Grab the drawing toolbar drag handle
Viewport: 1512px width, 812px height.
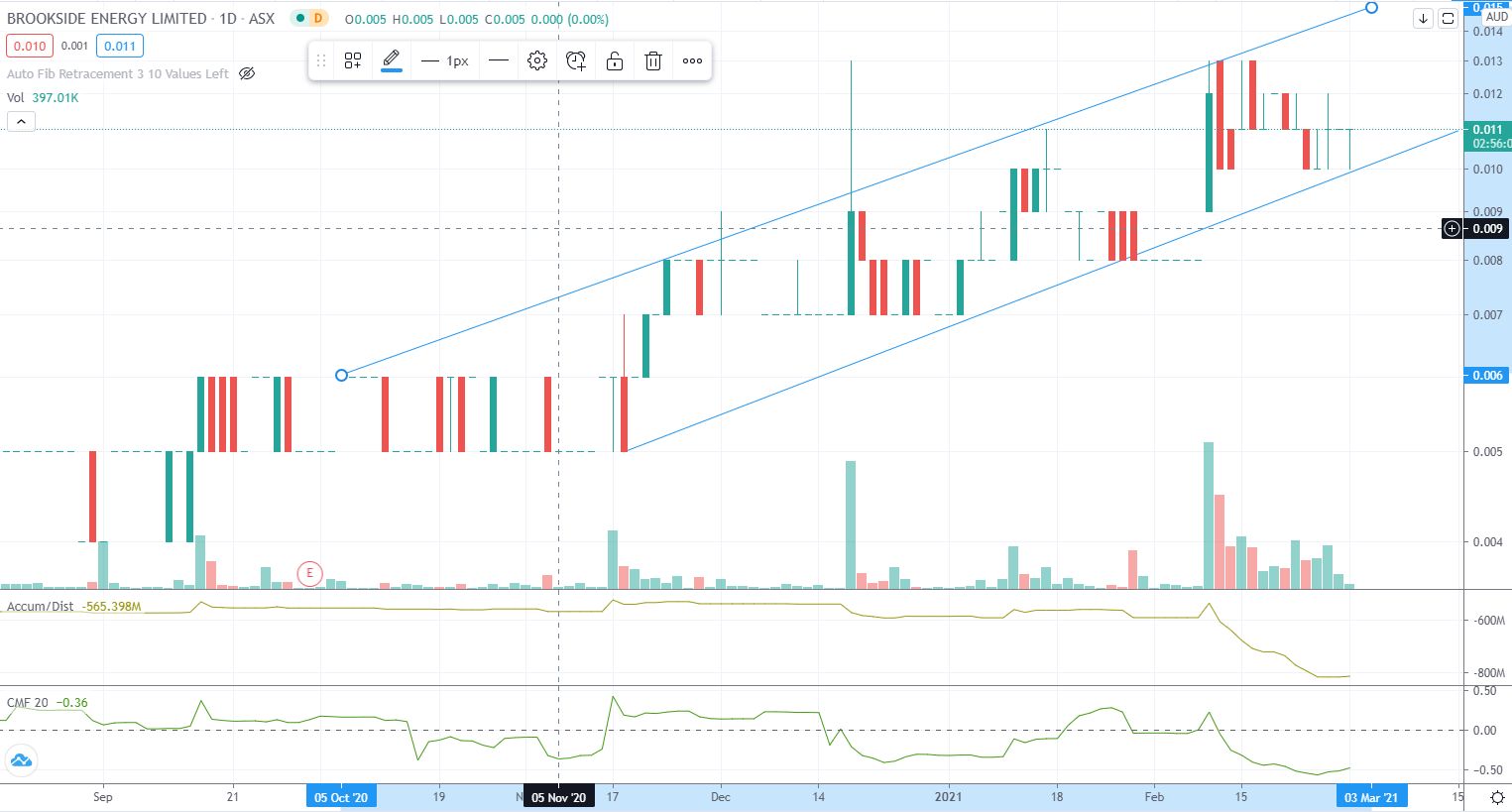click(320, 61)
